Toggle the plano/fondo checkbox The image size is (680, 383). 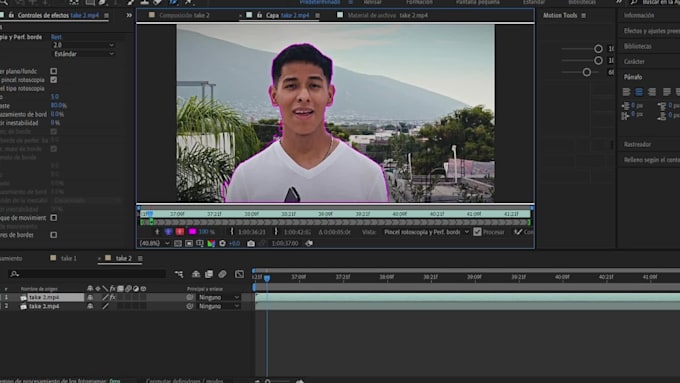(x=54, y=71)
